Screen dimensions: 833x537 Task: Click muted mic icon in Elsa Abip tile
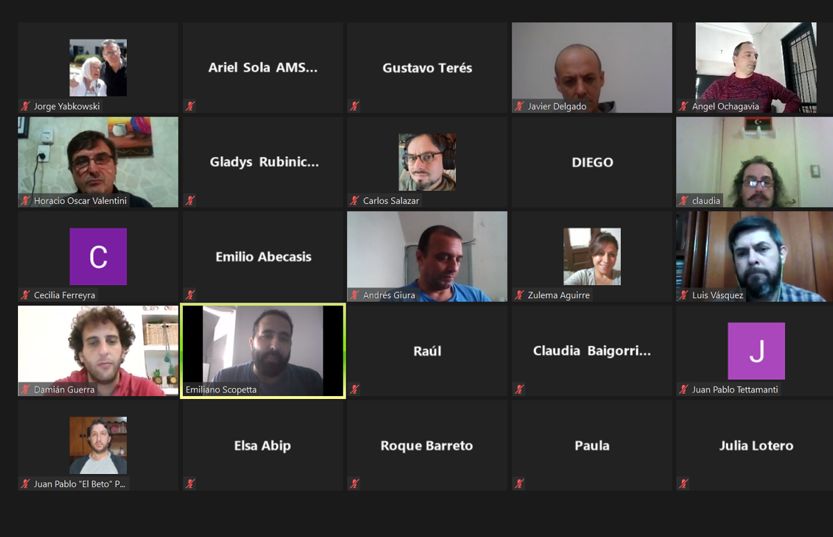tap(190, 484)
